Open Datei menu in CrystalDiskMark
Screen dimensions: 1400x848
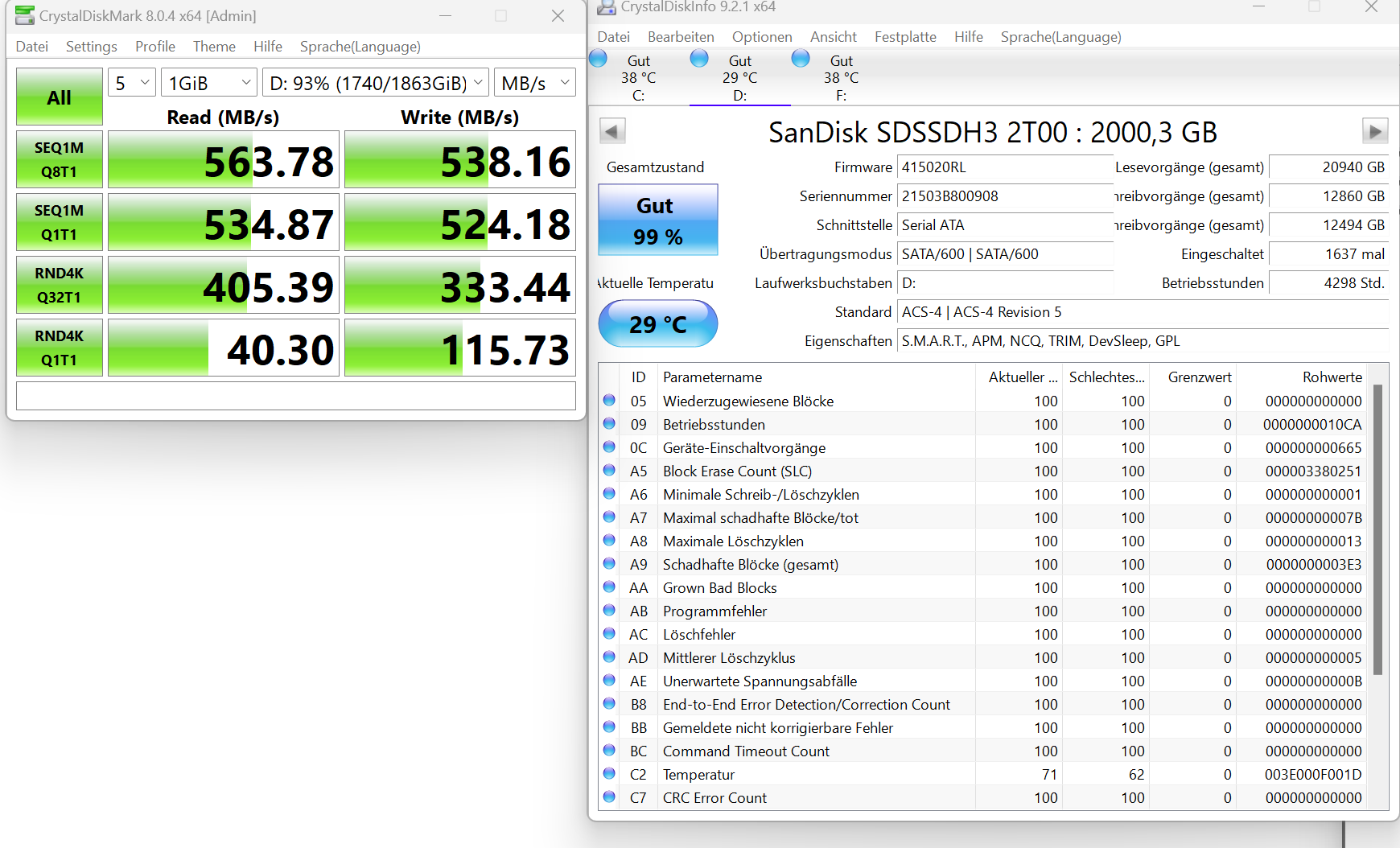point(32,47)
